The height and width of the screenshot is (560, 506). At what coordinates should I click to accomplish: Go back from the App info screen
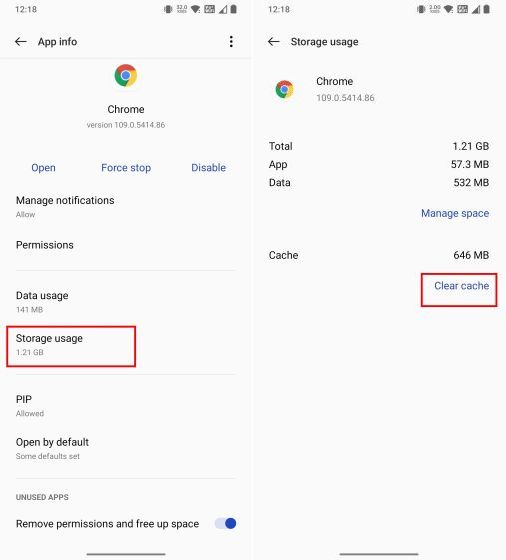point(21,42)
